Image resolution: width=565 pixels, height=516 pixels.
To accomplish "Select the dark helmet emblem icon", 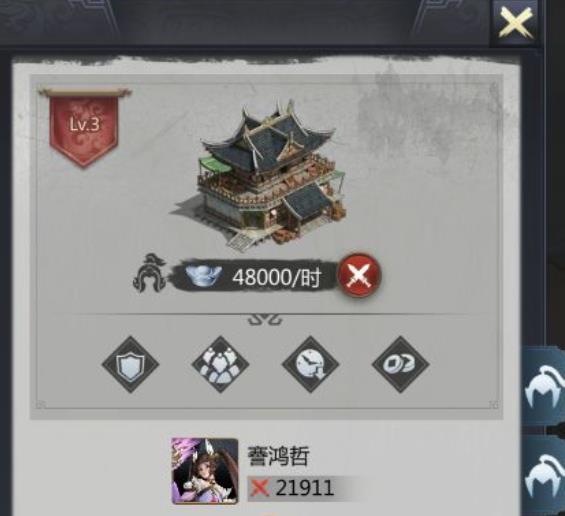I will coord(150,274).
